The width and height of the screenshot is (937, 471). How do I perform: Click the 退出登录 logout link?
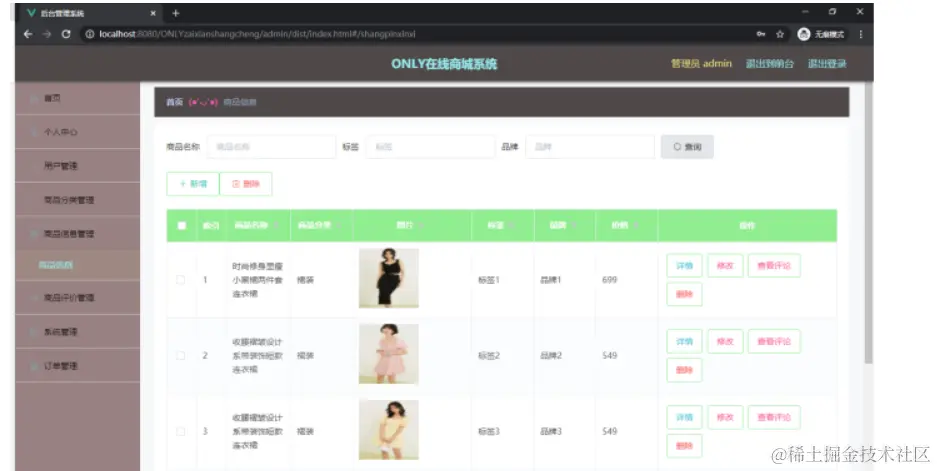click(x=827, y=63)
